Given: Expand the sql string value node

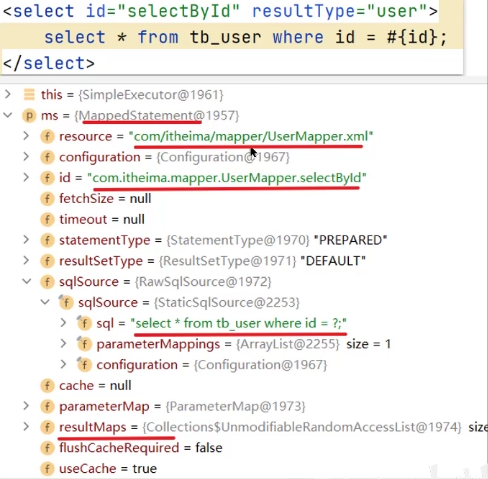Looking at the screenshot, I should pyautogui.click(x=63, y=323).
